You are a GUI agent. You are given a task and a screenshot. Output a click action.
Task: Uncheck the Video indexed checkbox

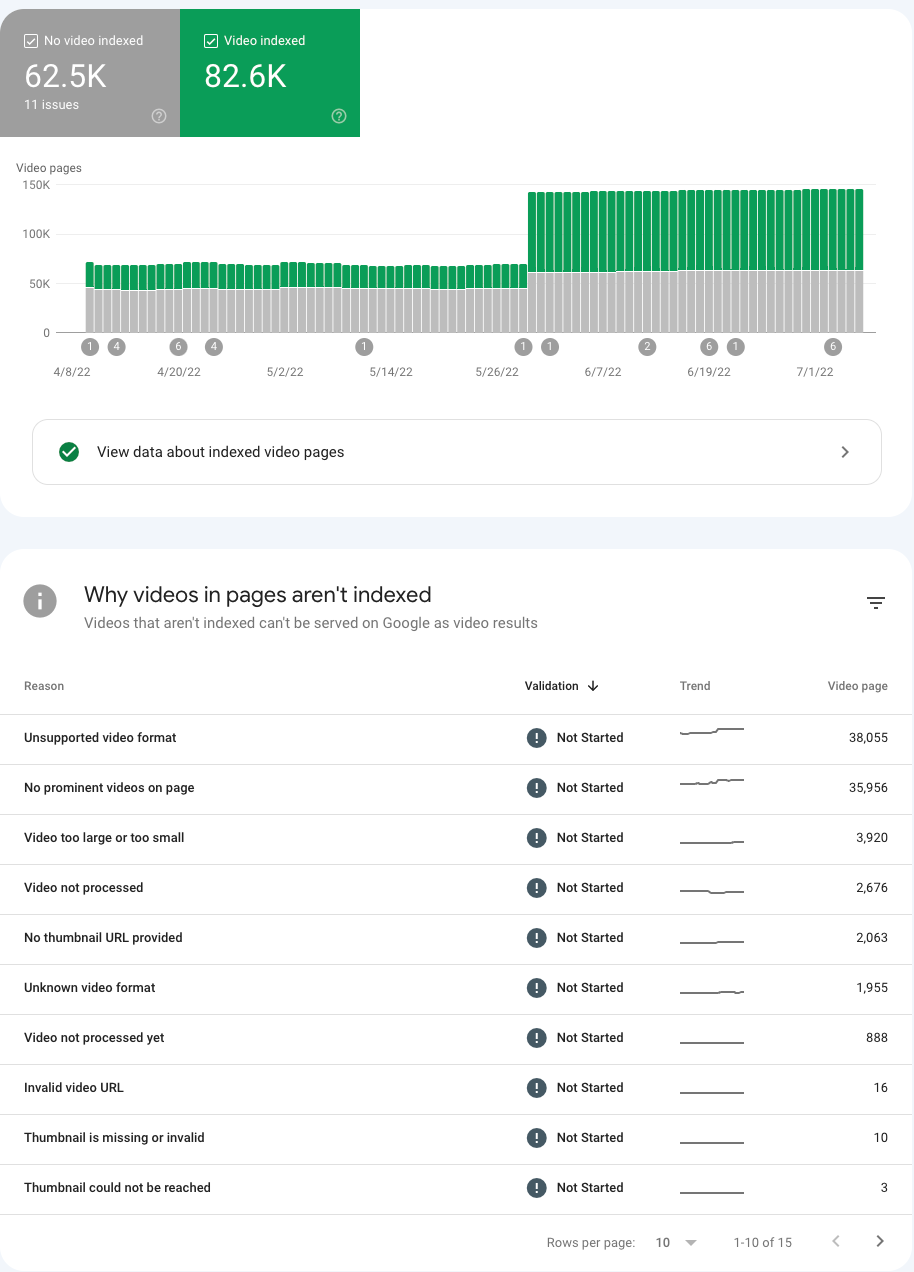210,40
